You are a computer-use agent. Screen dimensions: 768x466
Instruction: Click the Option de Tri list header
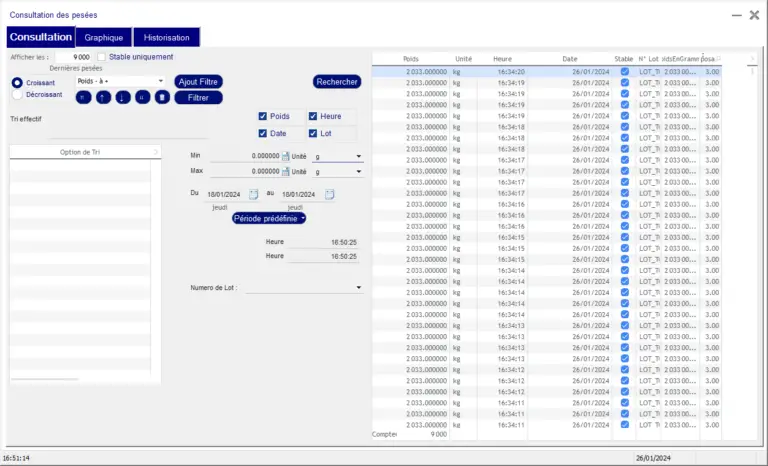click(80, 152)
